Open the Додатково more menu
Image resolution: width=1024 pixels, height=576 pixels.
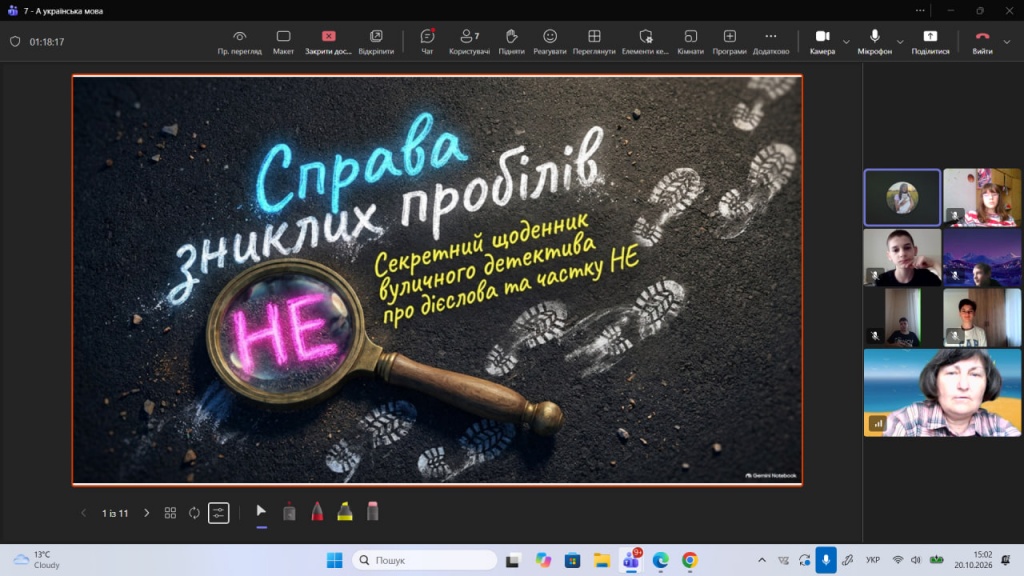(771, 42)
